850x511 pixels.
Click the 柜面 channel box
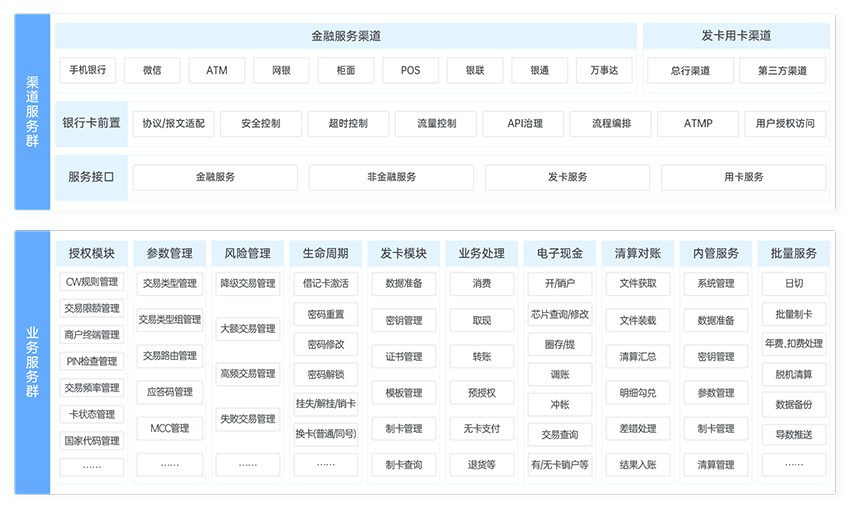click(345, 70)
